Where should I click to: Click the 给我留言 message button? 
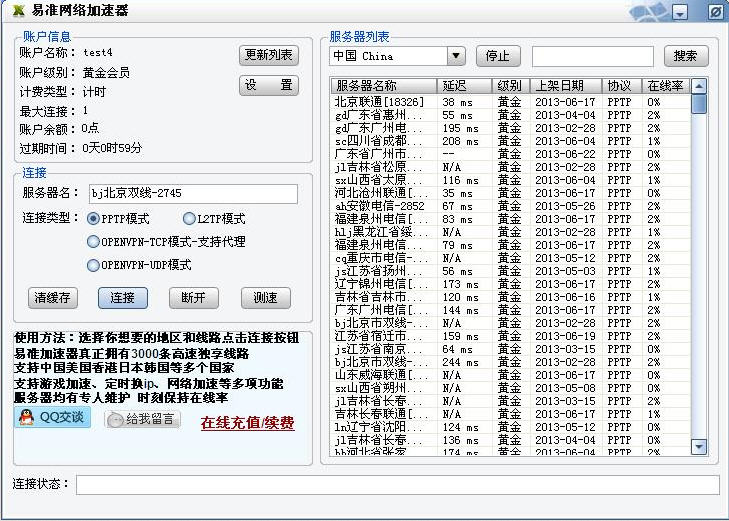(x=142, y=419)
